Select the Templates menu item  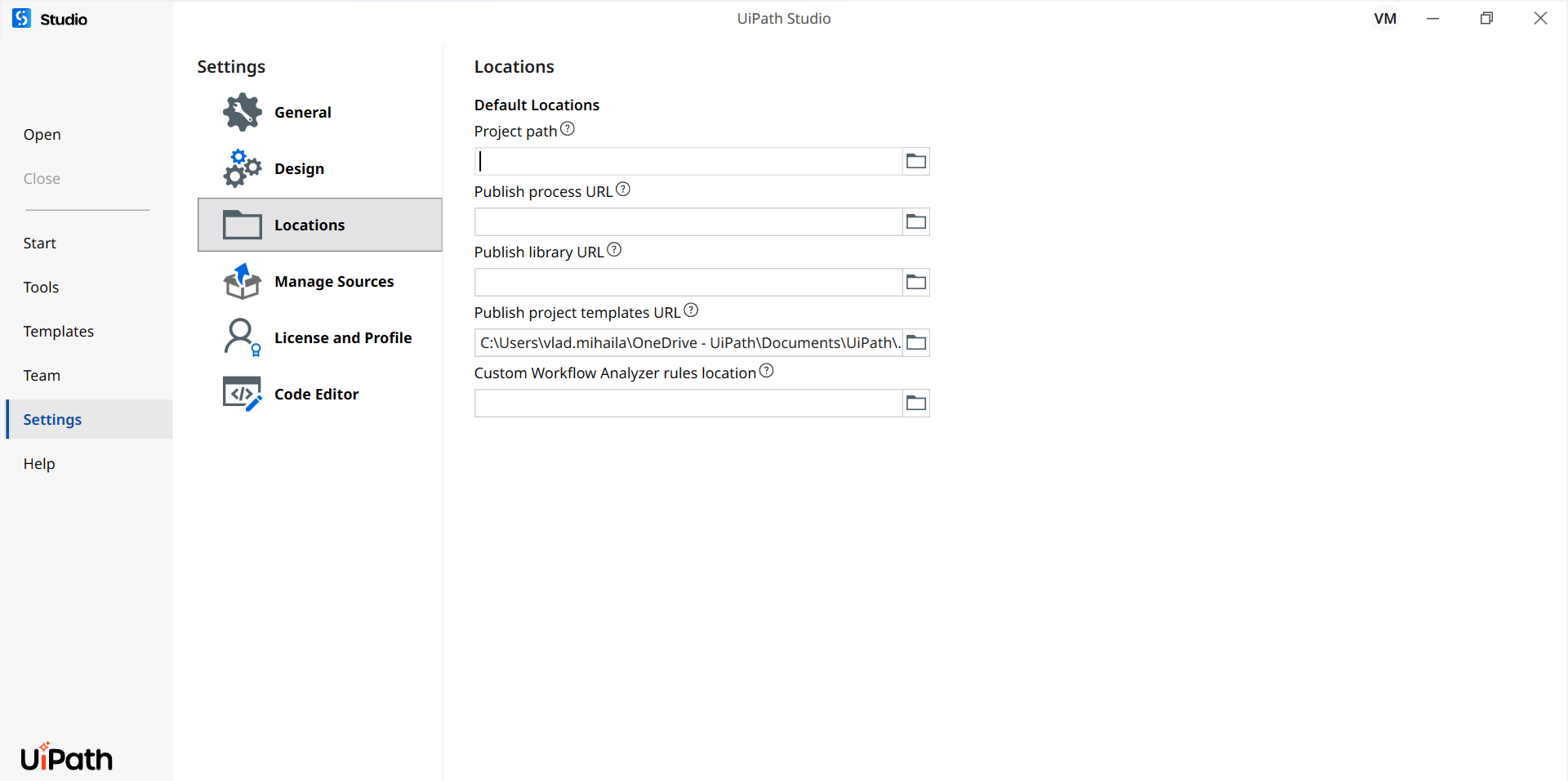(59, 332)
